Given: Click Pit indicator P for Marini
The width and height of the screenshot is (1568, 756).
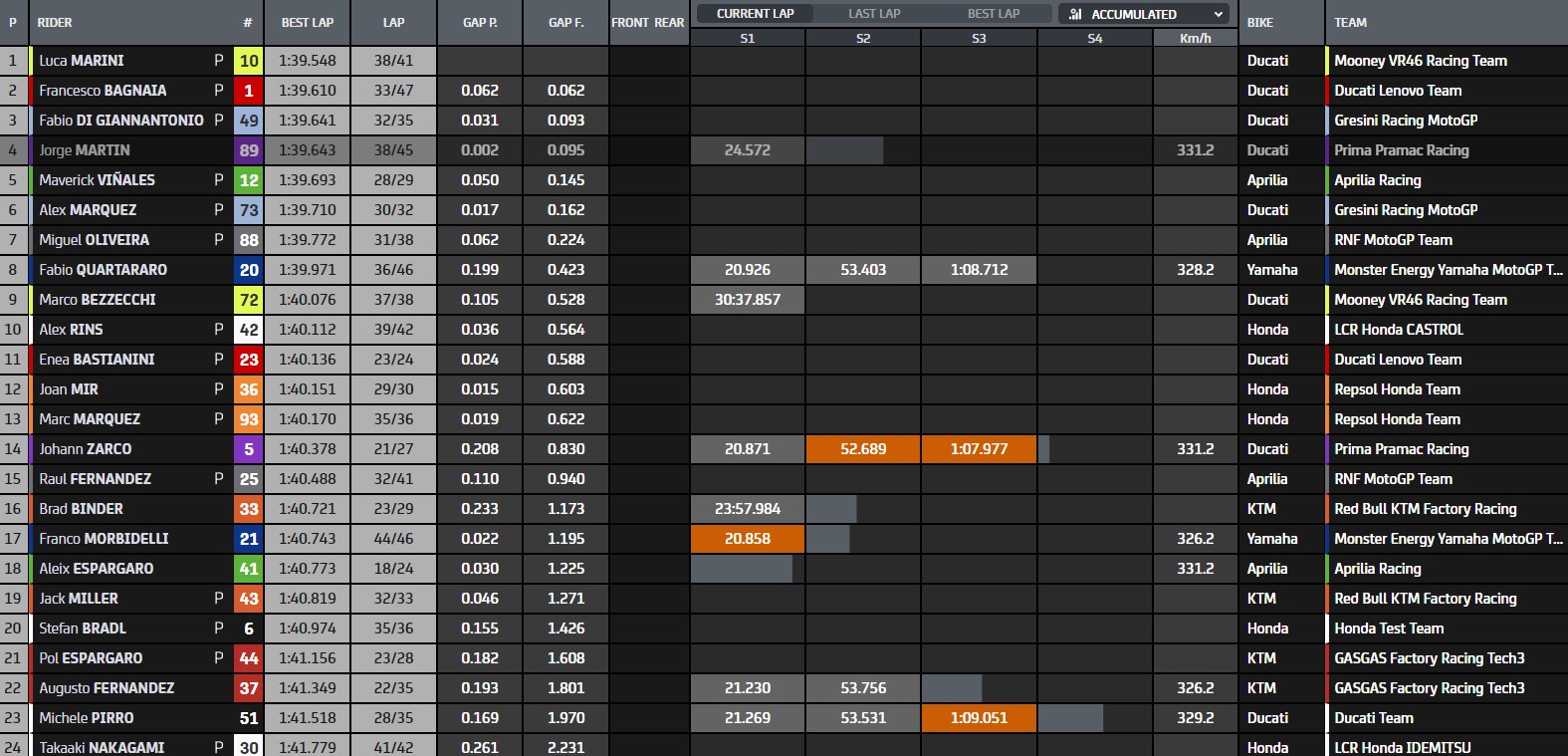Looking at the screenshot, I should [219, 61].
